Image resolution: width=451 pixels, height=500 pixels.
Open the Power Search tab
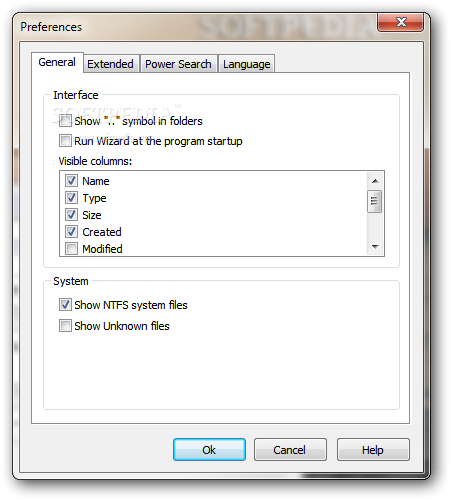178,64
